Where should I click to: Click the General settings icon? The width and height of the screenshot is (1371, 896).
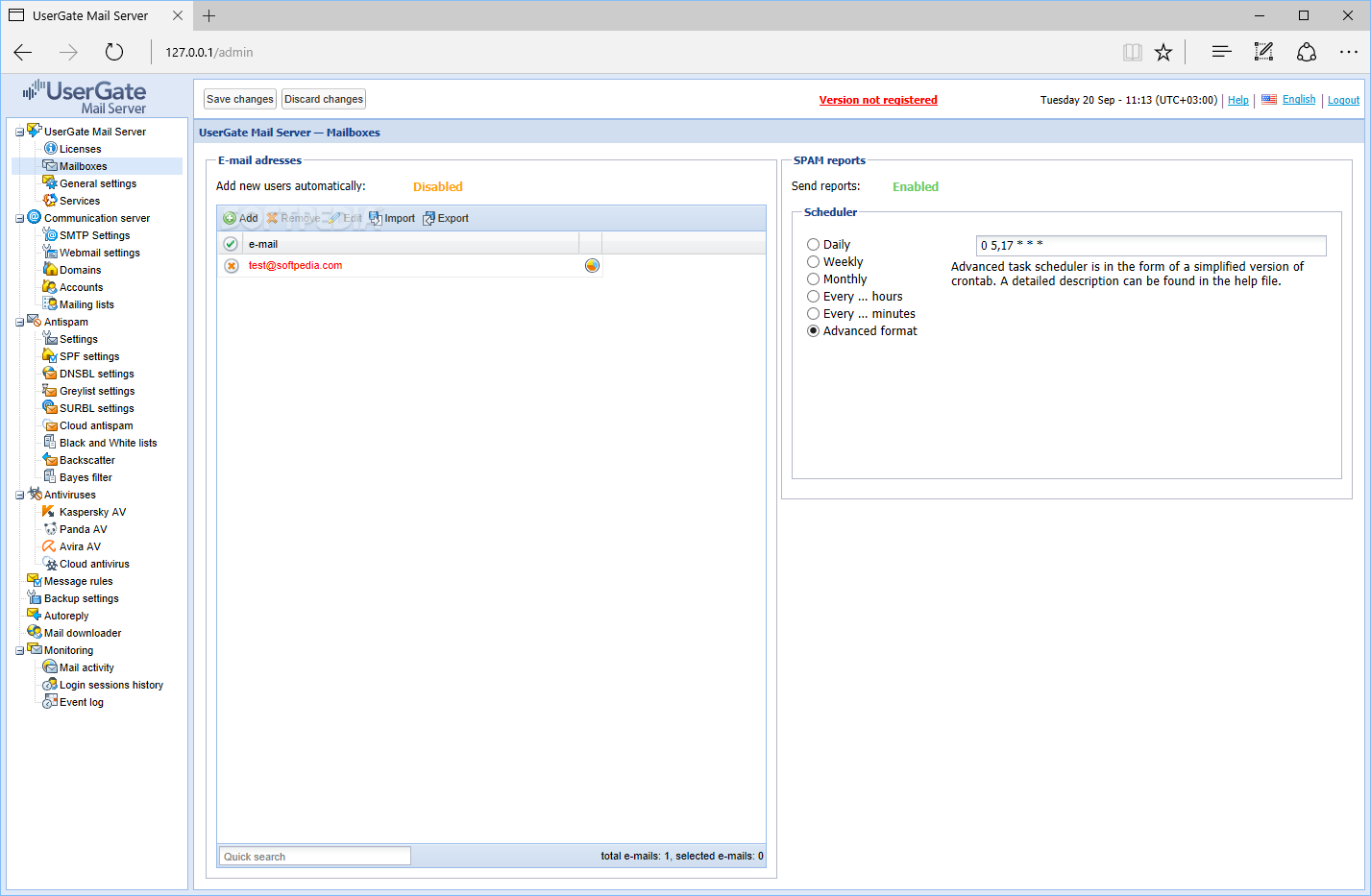[x=50, y=182]
